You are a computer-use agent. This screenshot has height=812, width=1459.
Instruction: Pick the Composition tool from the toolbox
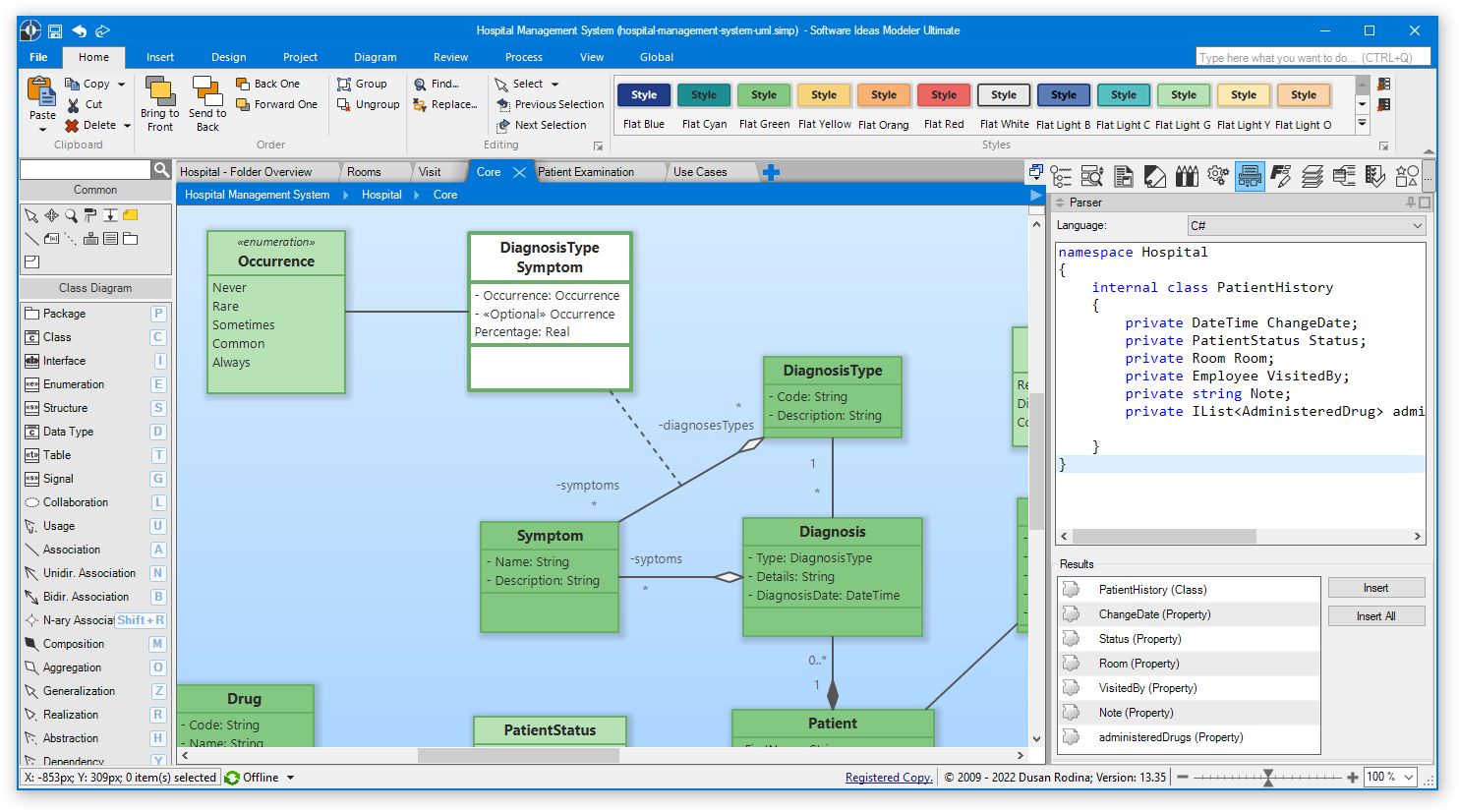74,644
